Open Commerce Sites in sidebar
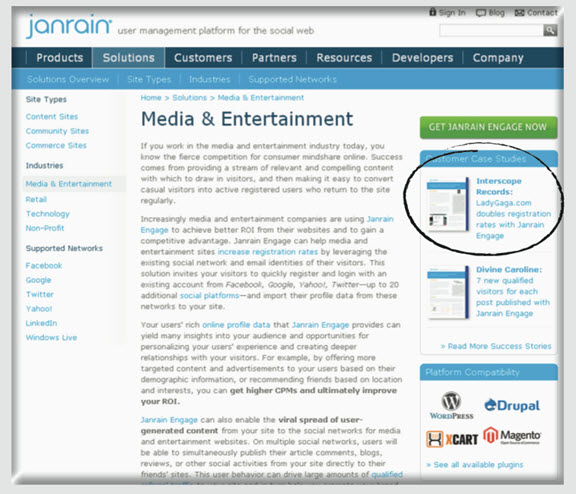Viewport: 576px width, 494px height. (x=56, y=145)
